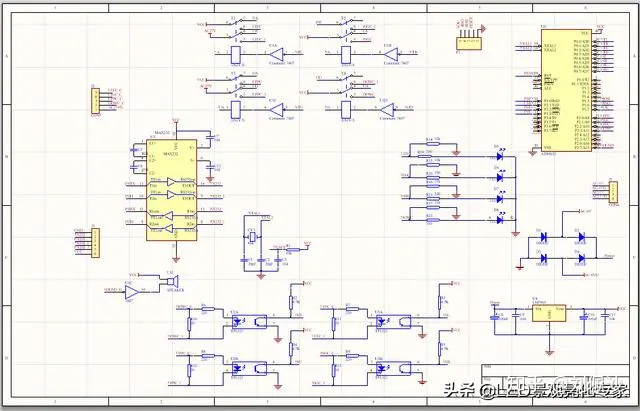Select the third LED from the top
The width and height of the screenshot is (640, 411).
pos(500,199)
